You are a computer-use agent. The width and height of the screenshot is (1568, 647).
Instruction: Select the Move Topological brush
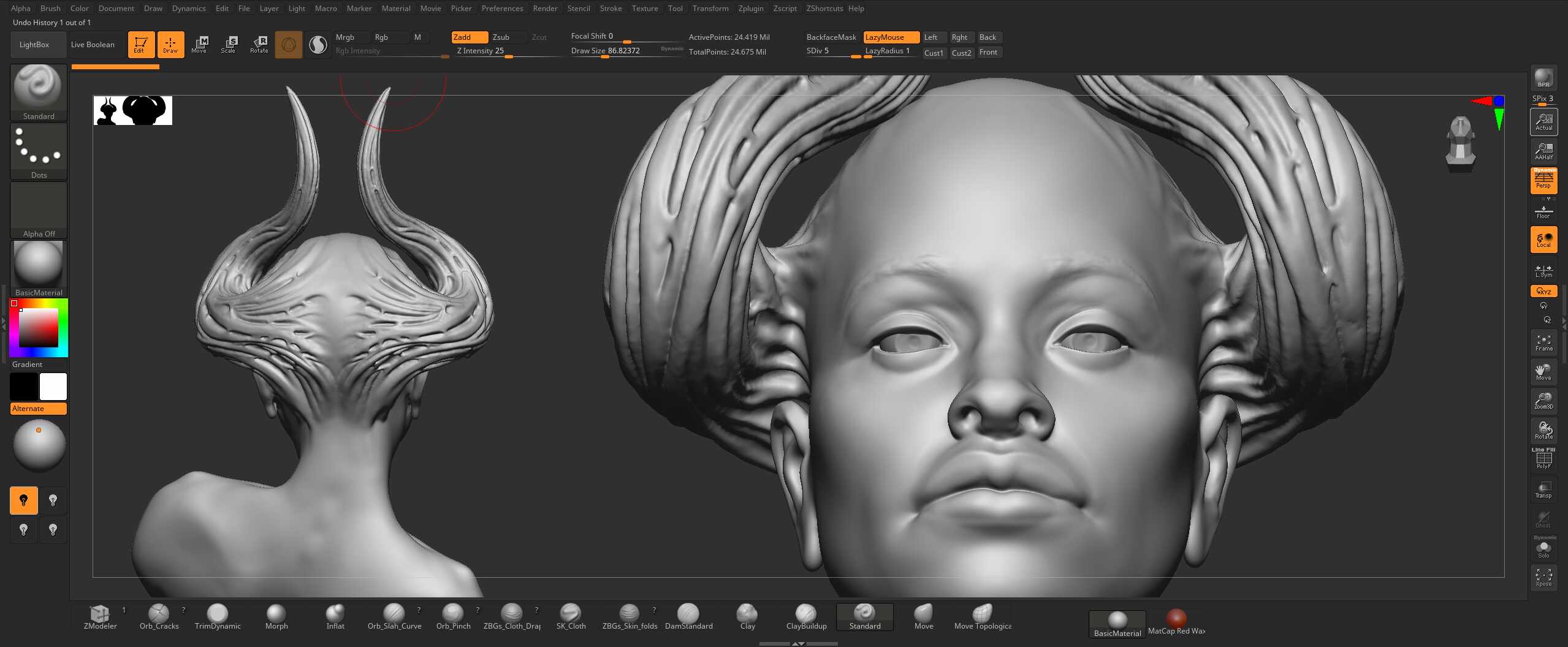[x=983, y=617]
